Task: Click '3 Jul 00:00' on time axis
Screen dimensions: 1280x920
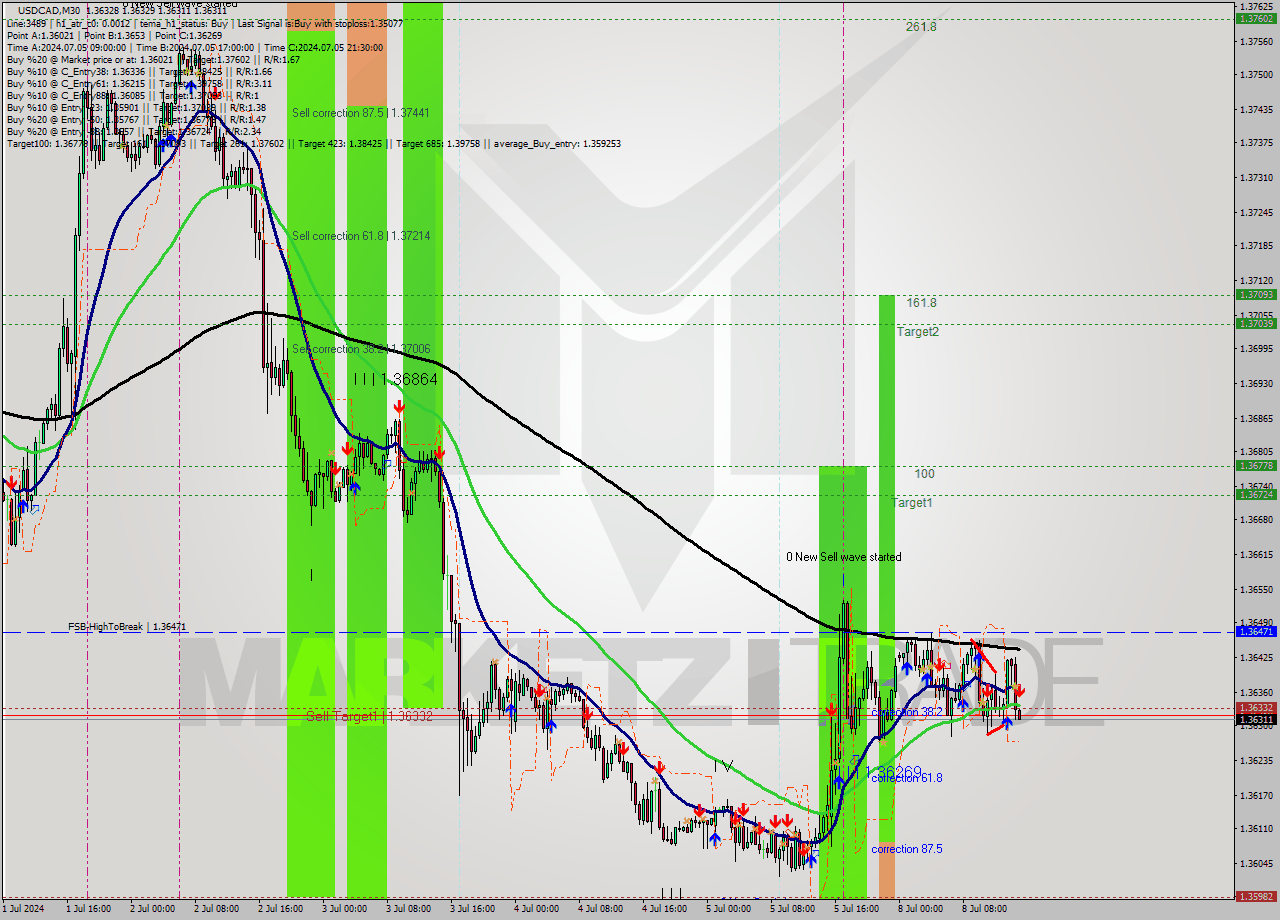Action: (345, 909)
